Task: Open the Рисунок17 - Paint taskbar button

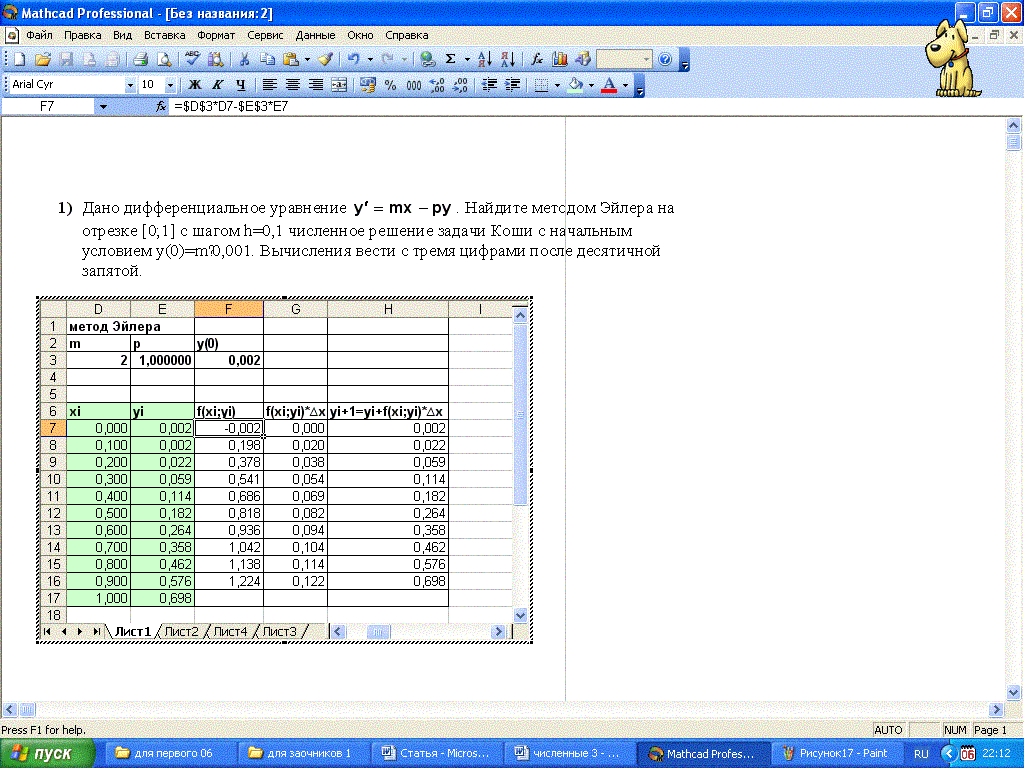Action: point(840,753)
